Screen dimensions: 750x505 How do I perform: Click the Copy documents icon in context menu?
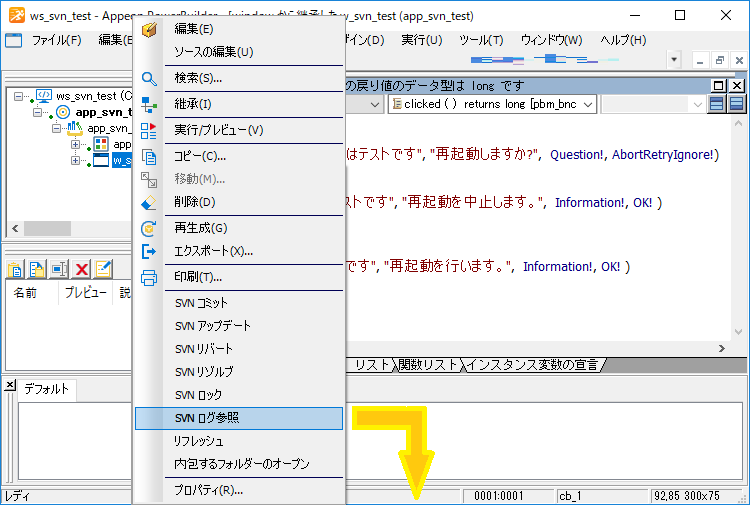tap(149, 157)
